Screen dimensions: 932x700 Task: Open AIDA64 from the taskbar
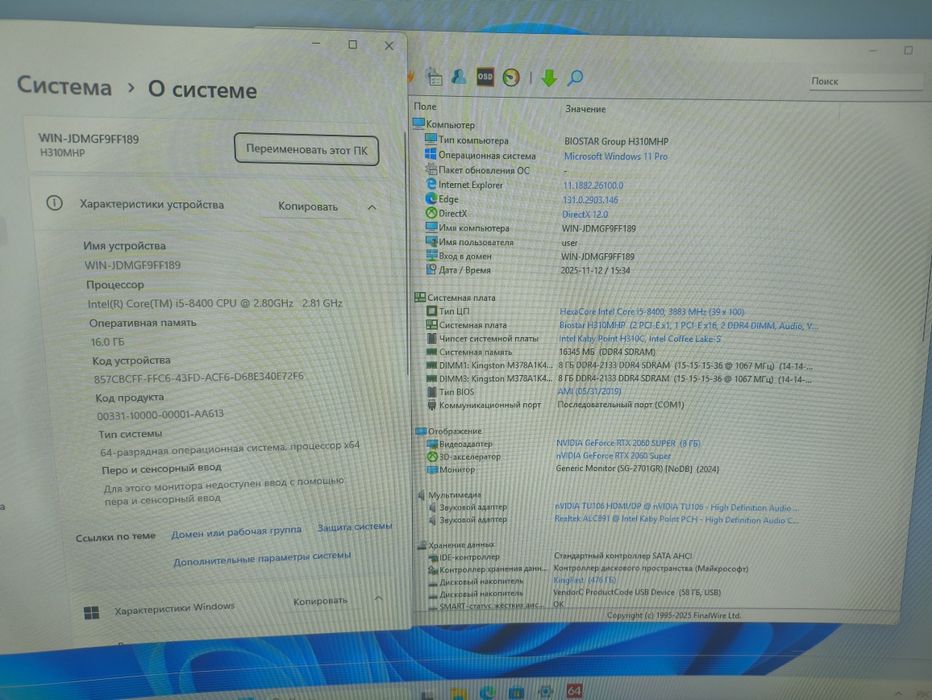[x=574, y=690]
